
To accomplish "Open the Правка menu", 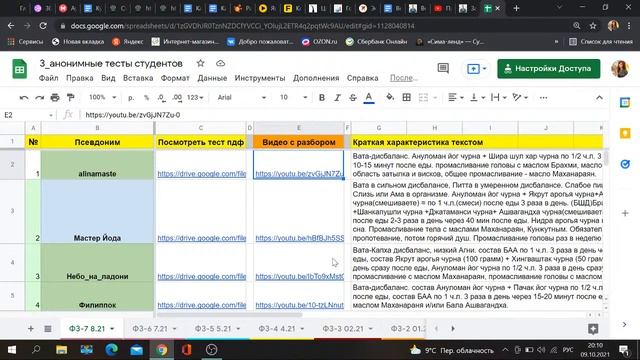I will tap(80, 78).
